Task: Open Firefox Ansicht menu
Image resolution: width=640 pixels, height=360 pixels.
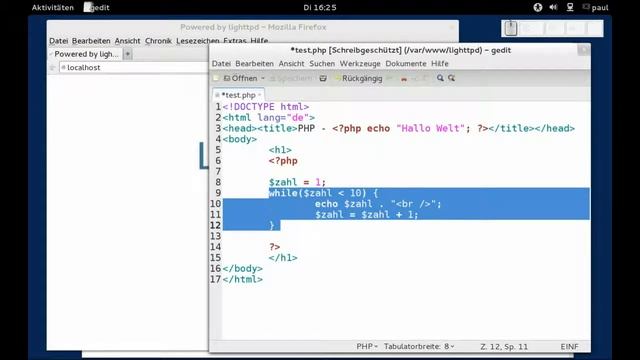Action: pyautogui.click(x=127, y=41)
